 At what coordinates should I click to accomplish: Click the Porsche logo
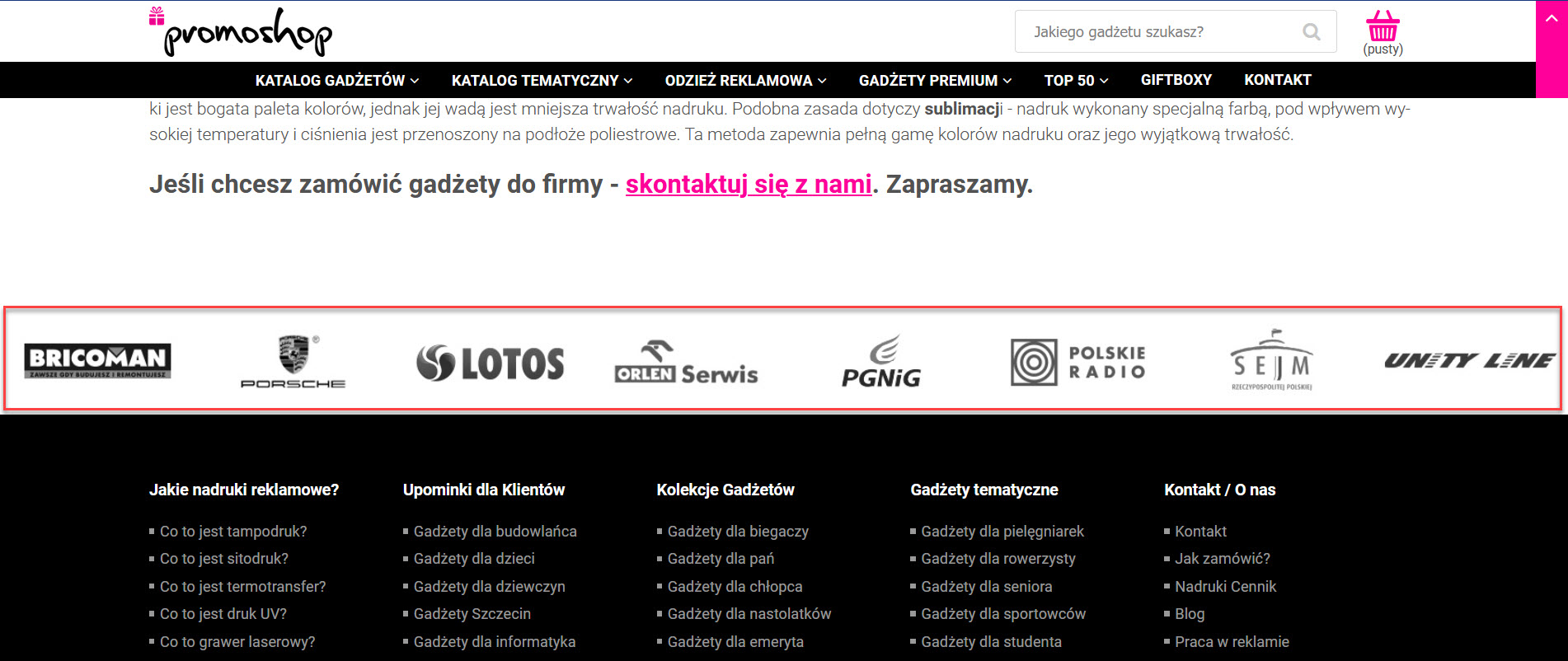pyautogui.click(x=293, y=361)
